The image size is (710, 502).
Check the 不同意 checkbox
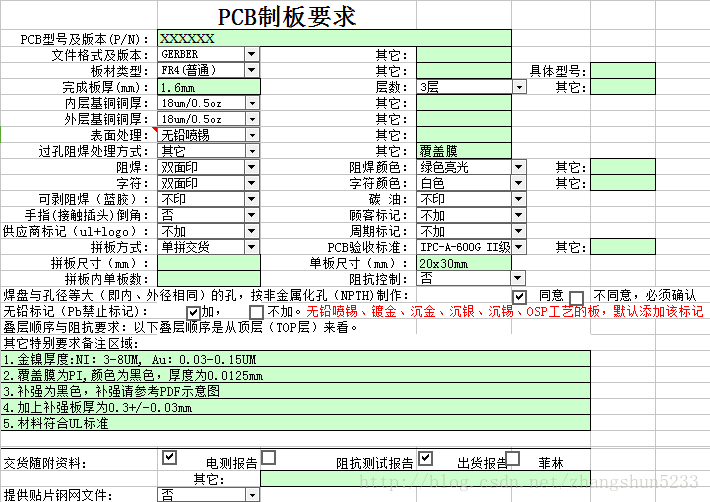click(x=576, y=298)
